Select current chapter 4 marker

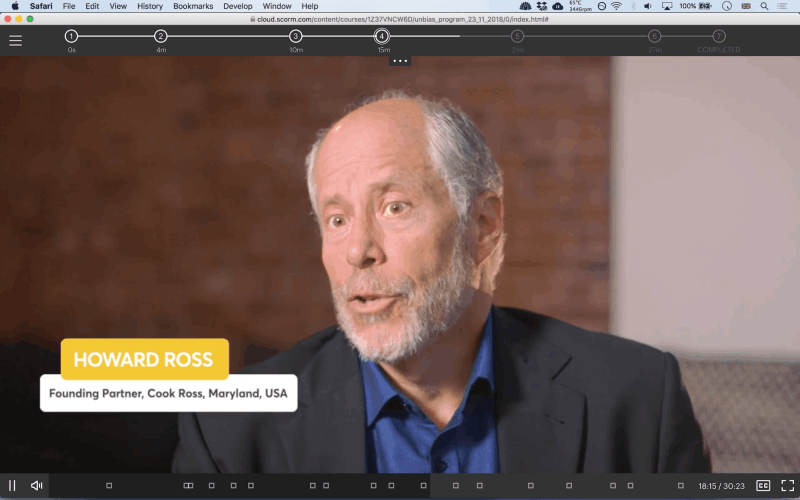click(x=382, y=36)
